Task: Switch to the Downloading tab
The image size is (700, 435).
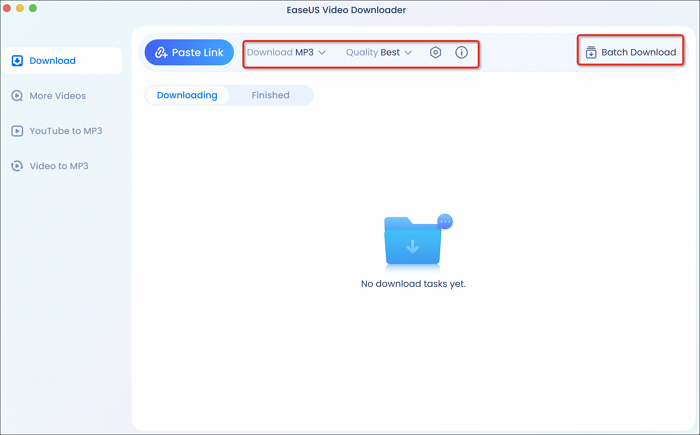Action: click(x=187, y=95)
